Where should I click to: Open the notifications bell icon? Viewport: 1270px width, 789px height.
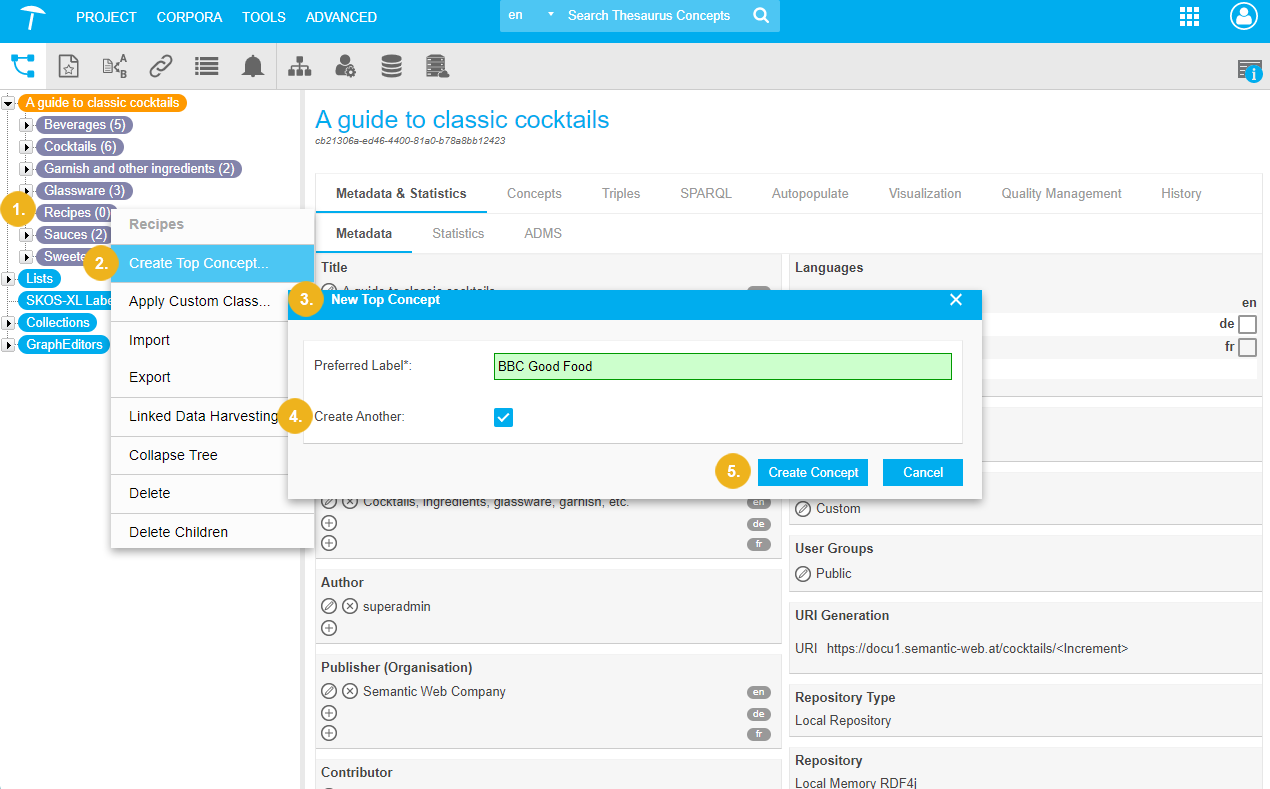(x=253, y=66)
